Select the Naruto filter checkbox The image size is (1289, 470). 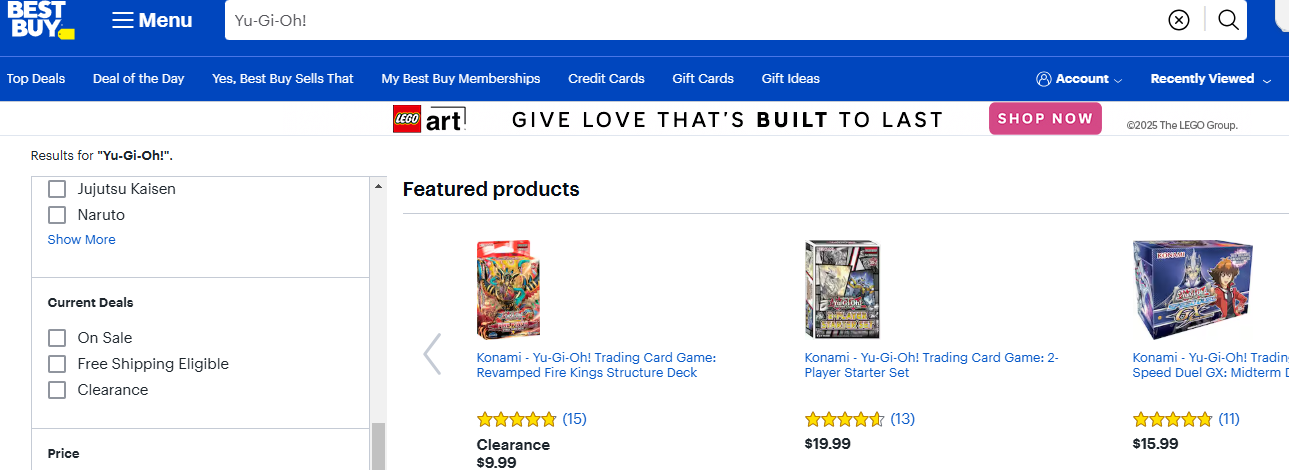click(57, 215)
